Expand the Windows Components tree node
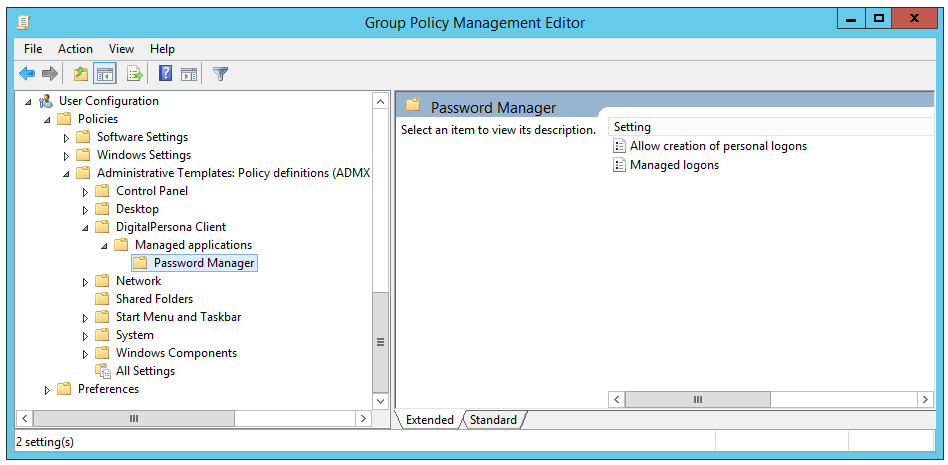The width and height of the screenshot is (948, 465). pyautogui.click(x=86, y=353)
